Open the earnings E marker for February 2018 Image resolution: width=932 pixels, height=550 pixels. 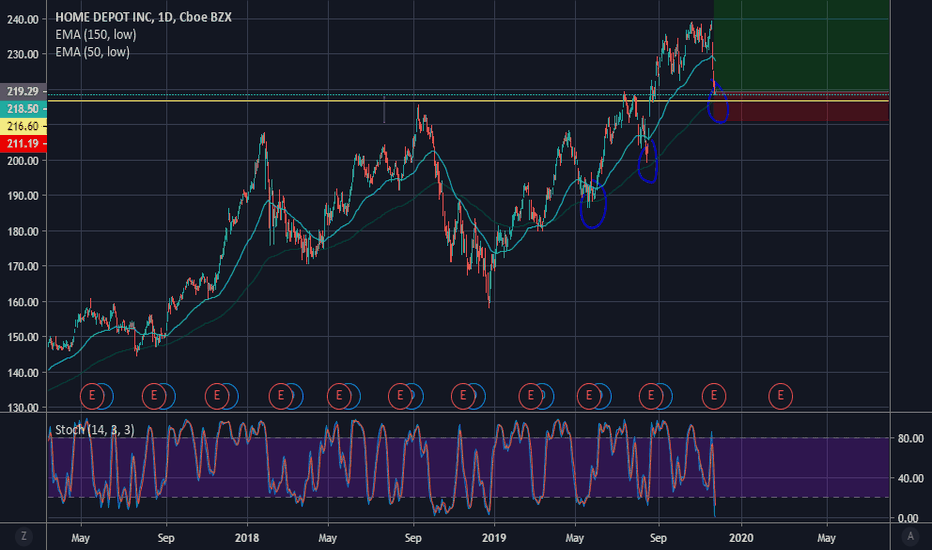tap(281, 395)
